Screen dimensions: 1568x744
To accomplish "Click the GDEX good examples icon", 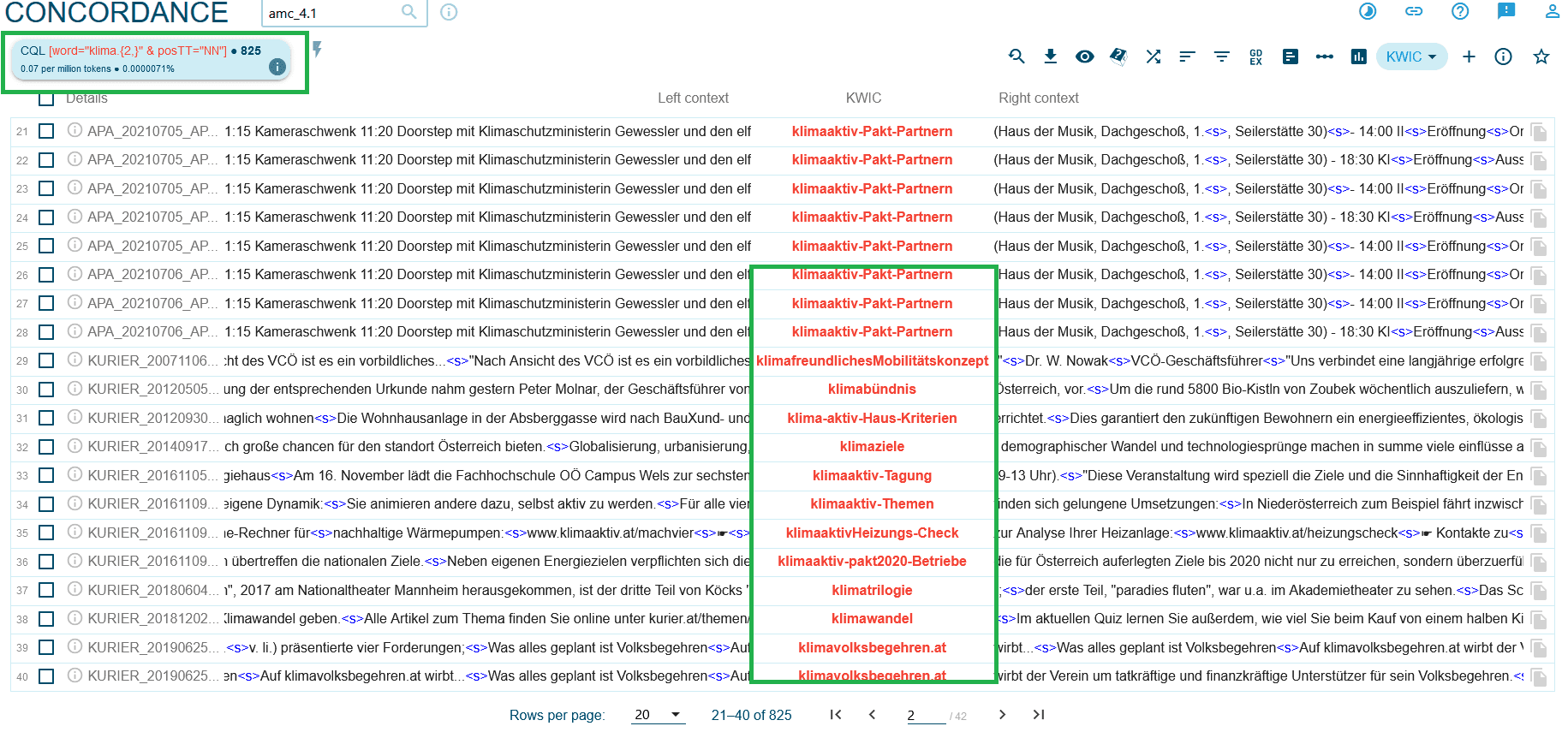I will click(1255, 57).
